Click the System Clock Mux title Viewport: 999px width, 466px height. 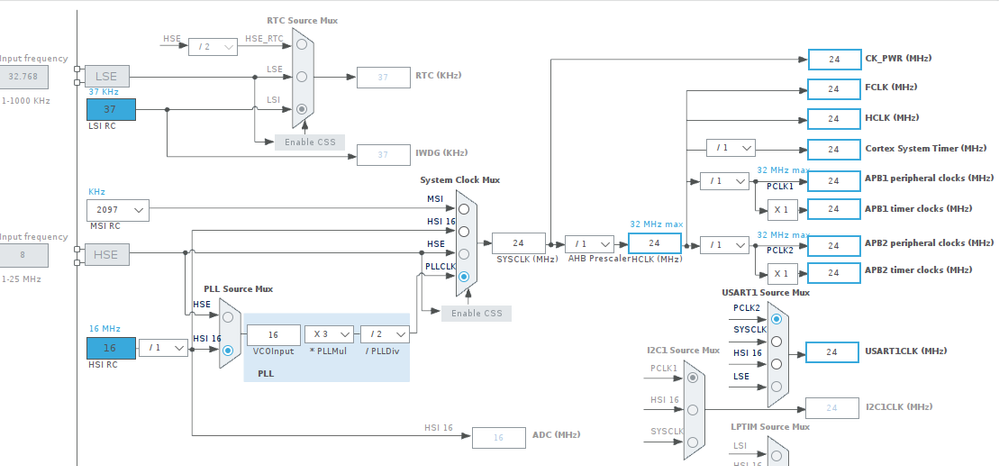[x=460, y=180]
